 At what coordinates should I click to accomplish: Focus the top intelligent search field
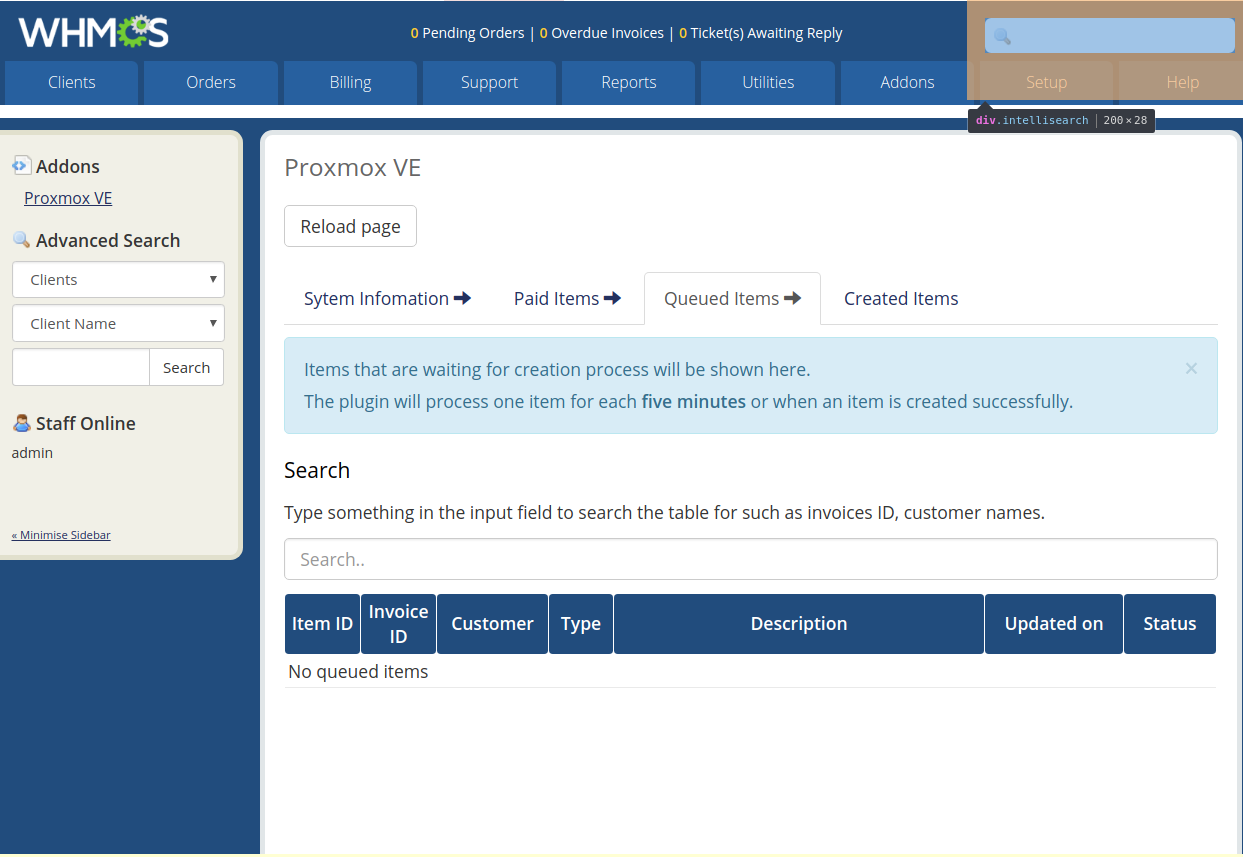(1110, 36)
